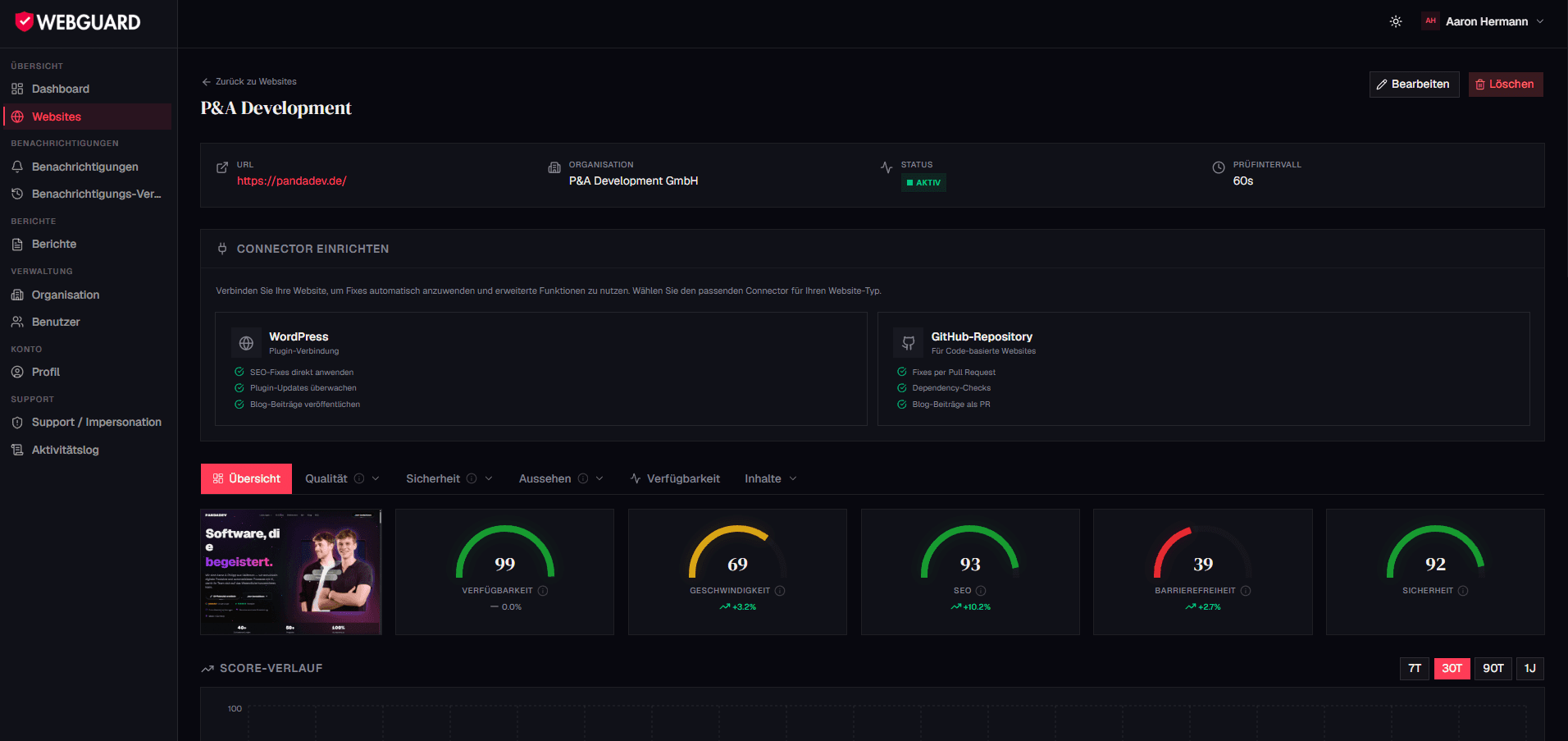
Task: Go to Benachrichtigungen page
Action: (x=87, y=167)
